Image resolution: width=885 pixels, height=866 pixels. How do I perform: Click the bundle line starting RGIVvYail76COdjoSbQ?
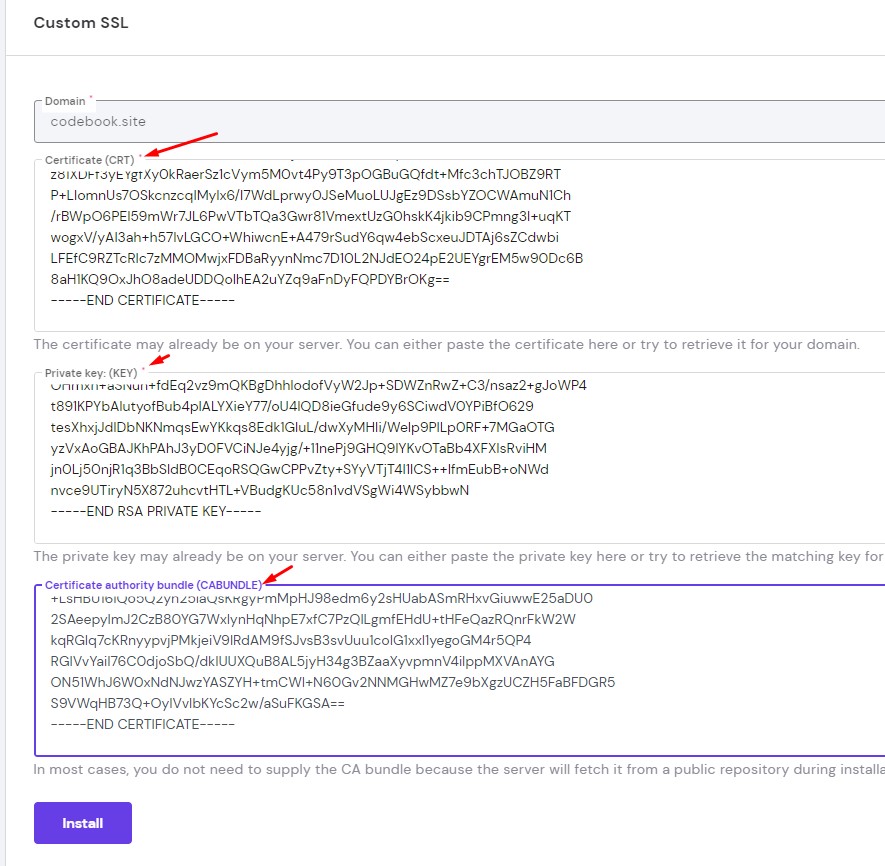(x=303, y=661)
